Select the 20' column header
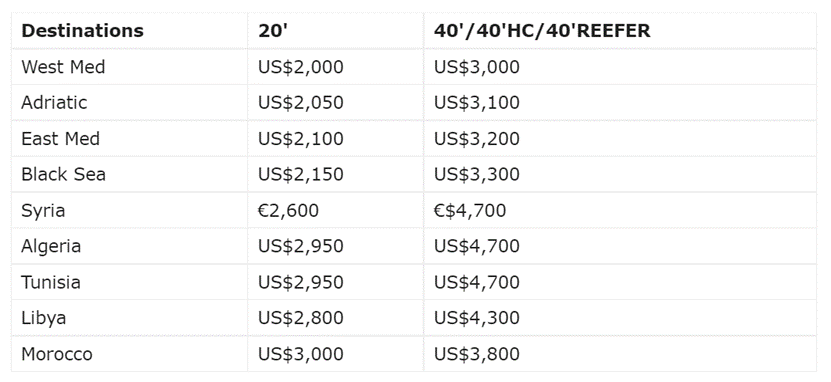The width and height of the screenshot is (831, 382). (335, 31)
